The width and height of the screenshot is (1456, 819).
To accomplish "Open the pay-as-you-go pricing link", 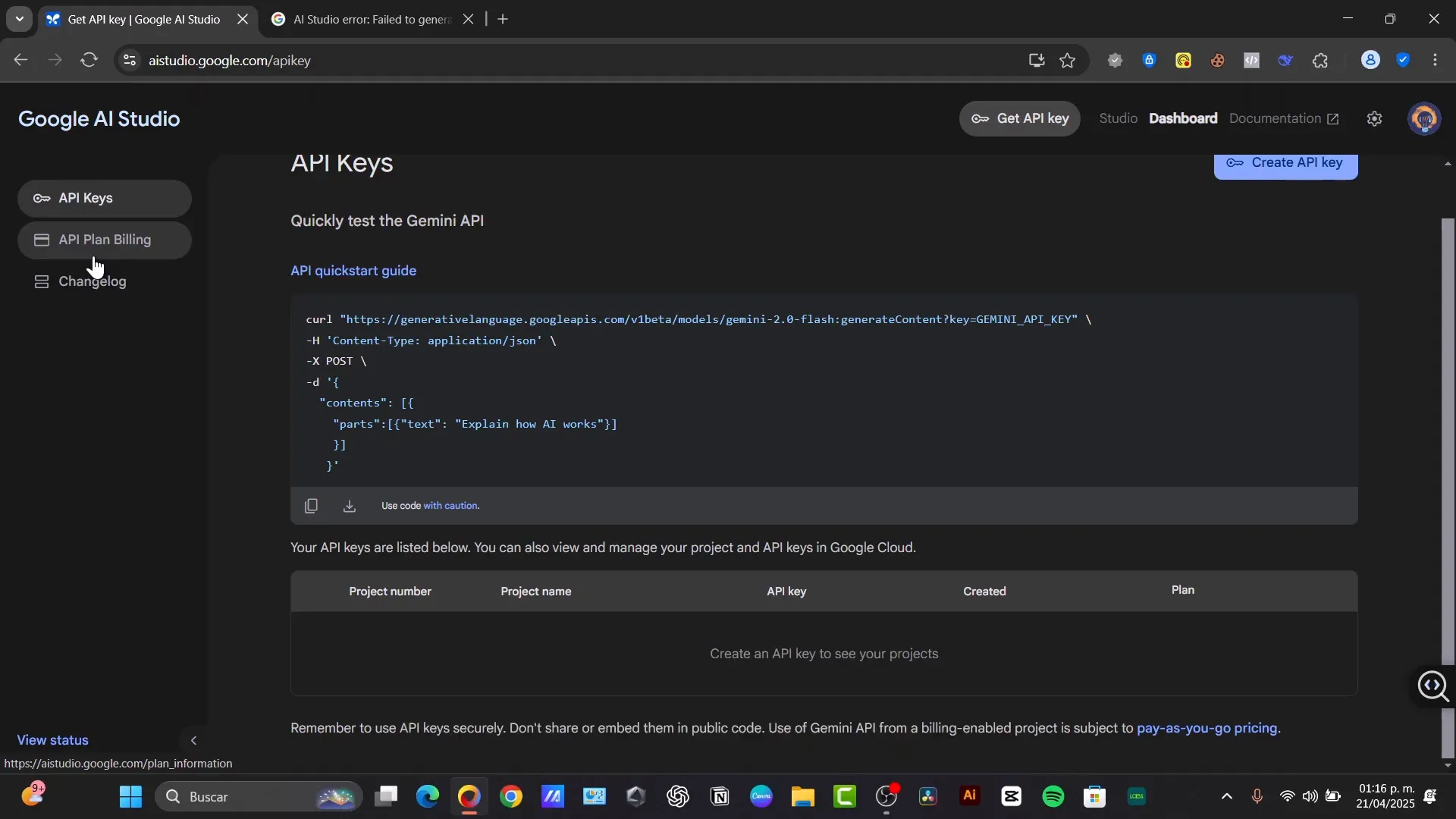I will [x=1207, y=729].
